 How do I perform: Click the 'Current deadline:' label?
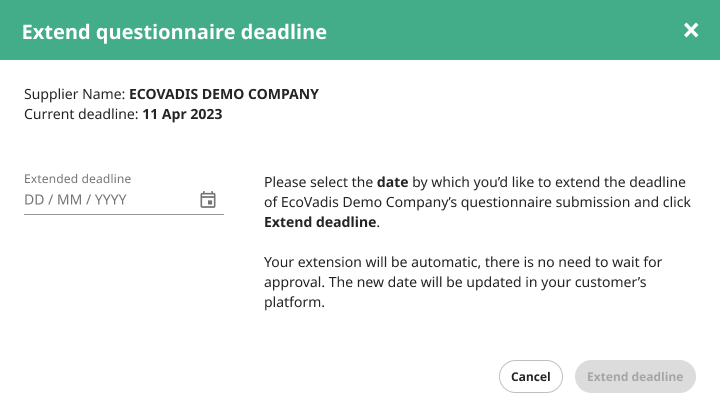point(81,114)
